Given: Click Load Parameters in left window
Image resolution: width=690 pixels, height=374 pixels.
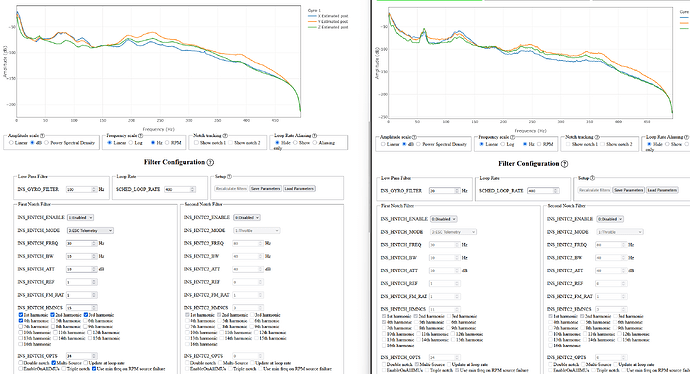Looking at the screenshot, I should (299, 189).
